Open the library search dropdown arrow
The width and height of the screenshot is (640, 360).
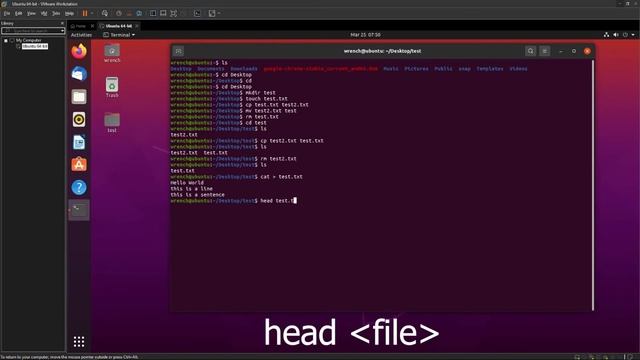(62, 31)
